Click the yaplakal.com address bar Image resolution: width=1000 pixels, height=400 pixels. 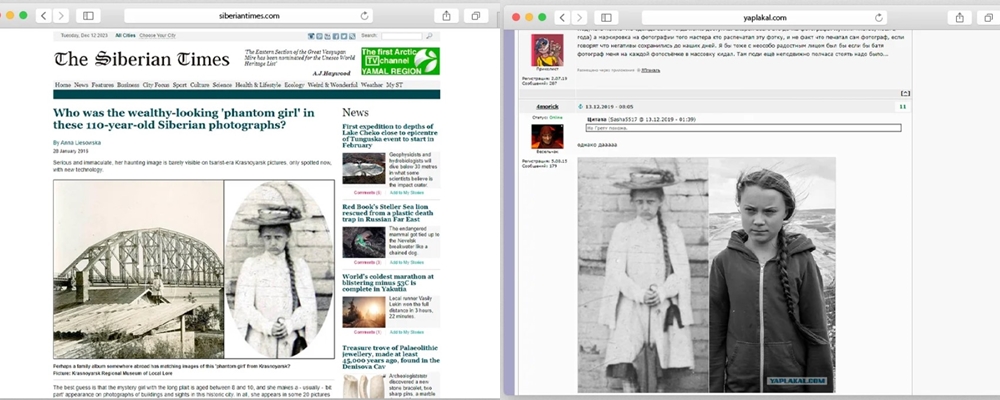(764, 17)
